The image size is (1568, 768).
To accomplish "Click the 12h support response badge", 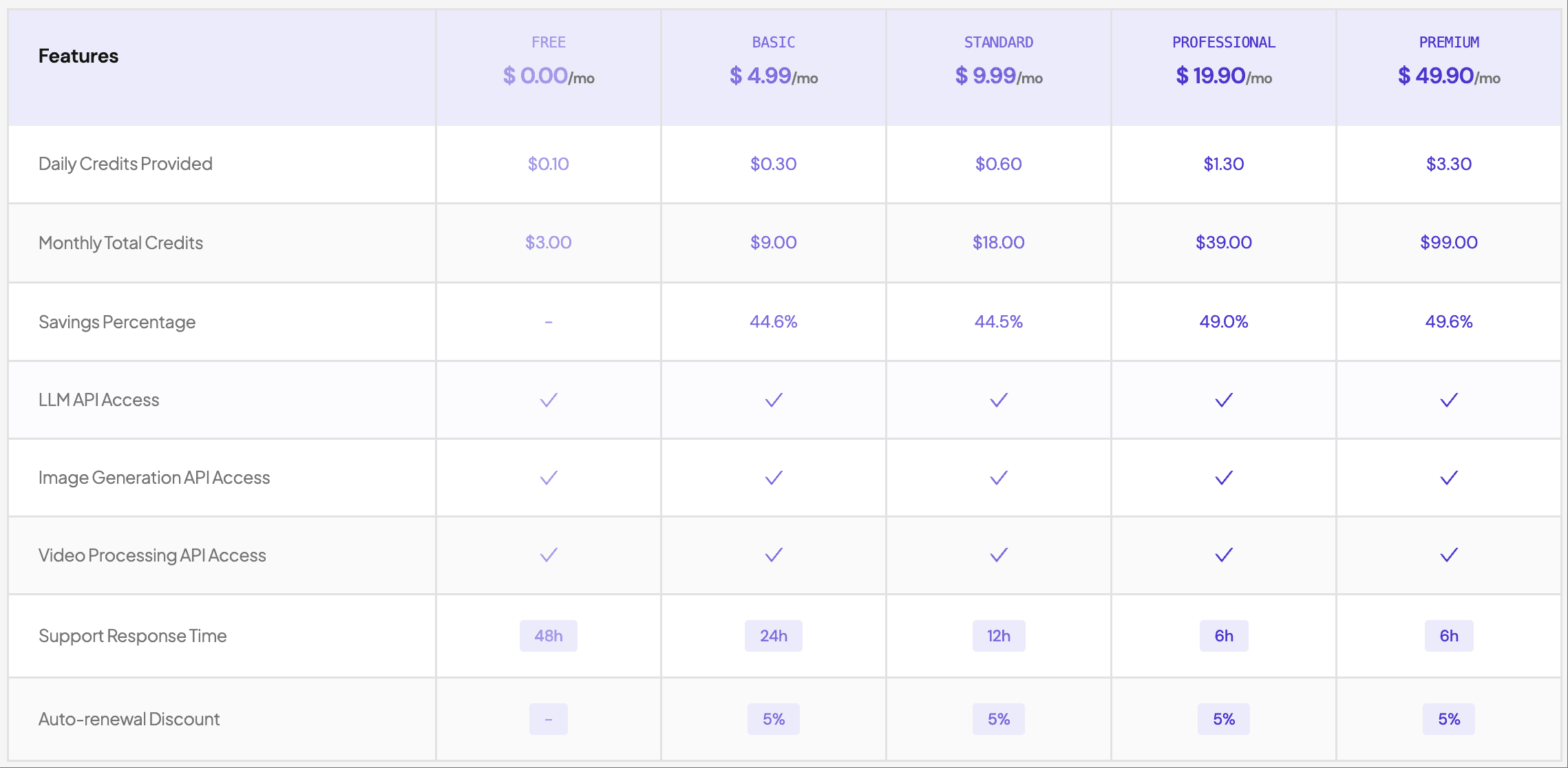I will click(999, 636).
